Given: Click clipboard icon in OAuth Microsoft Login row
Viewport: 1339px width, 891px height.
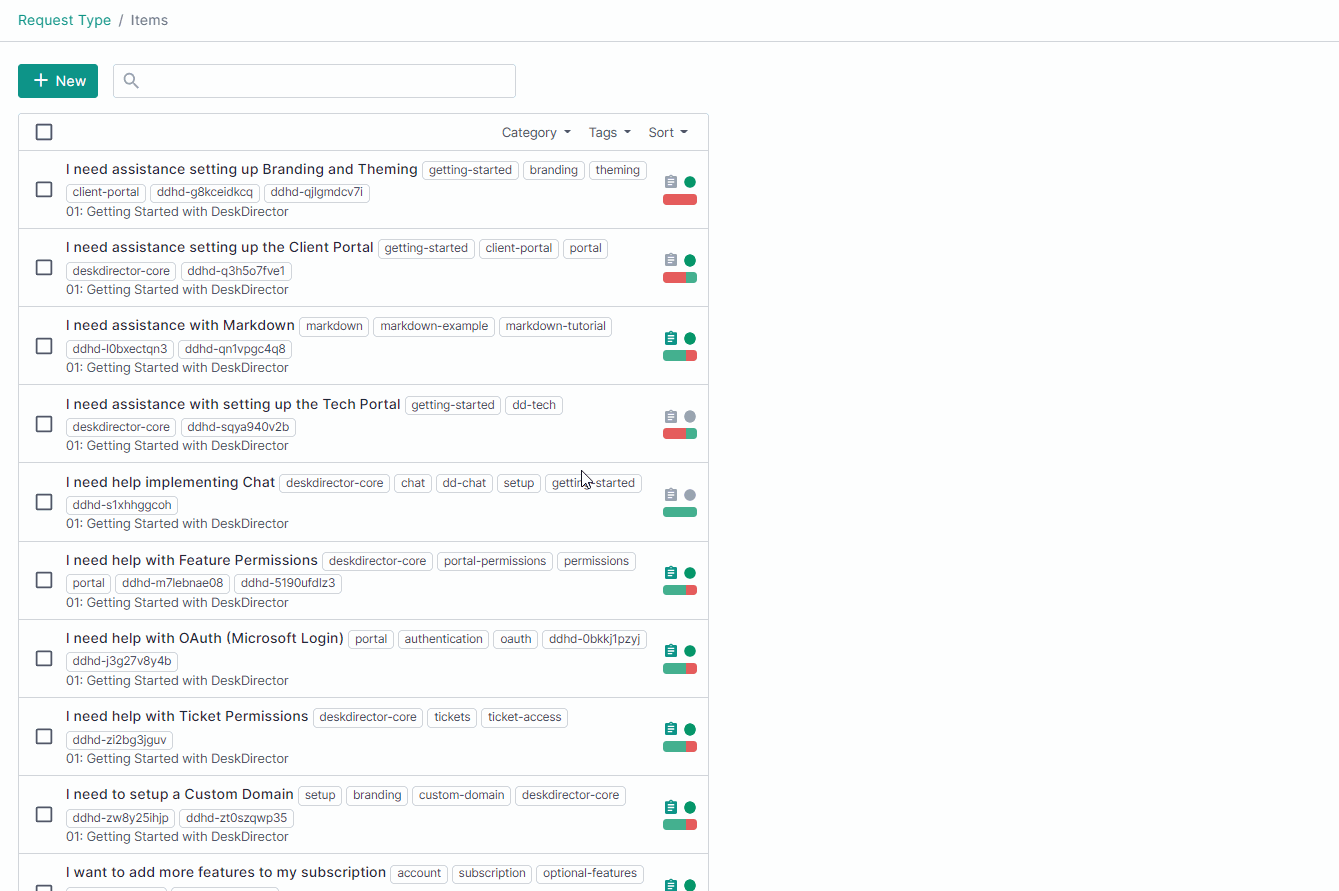Looking at the screenshot, I should pos(671,651).
